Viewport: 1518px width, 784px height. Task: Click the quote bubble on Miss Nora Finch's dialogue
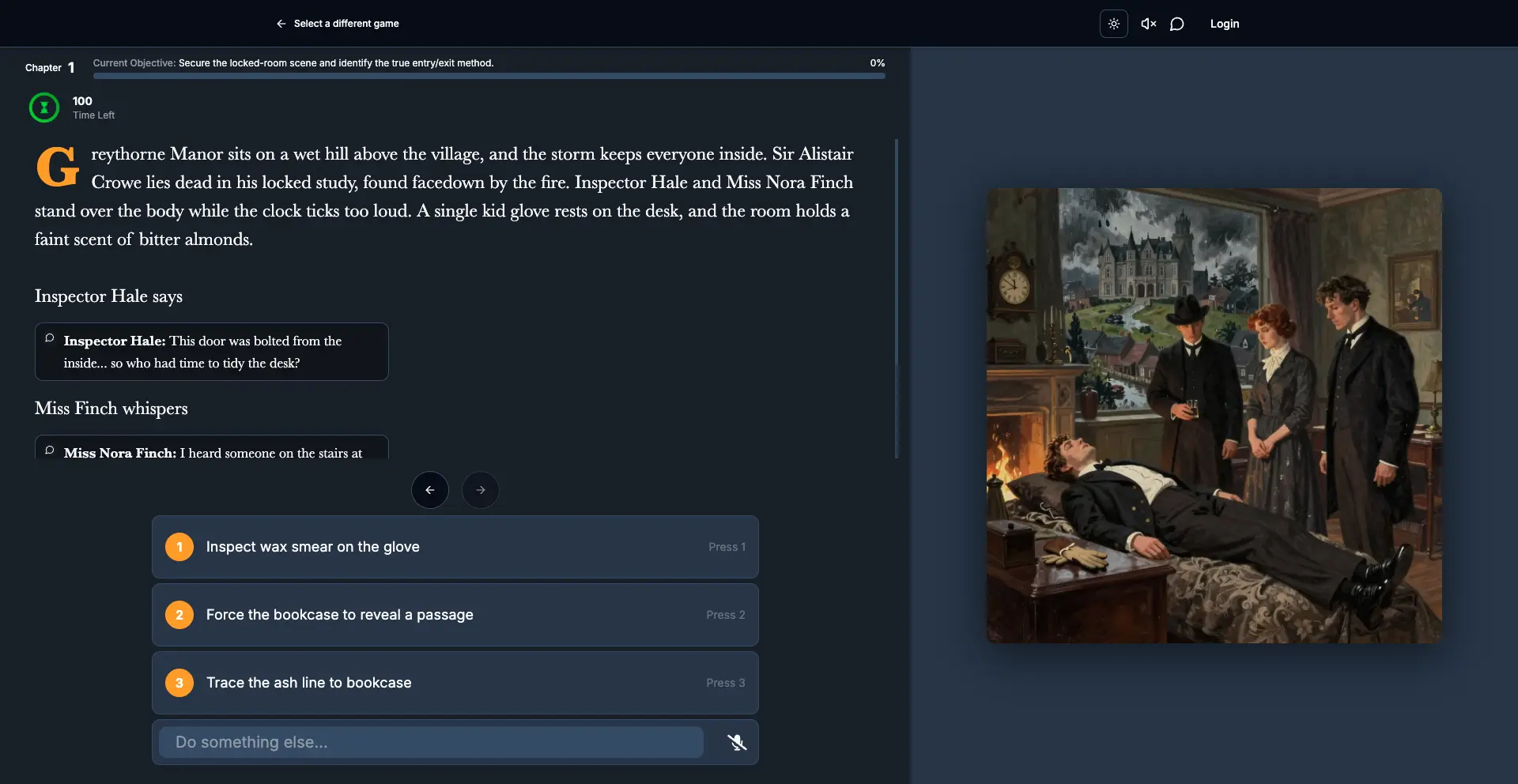tap(49, 451)
